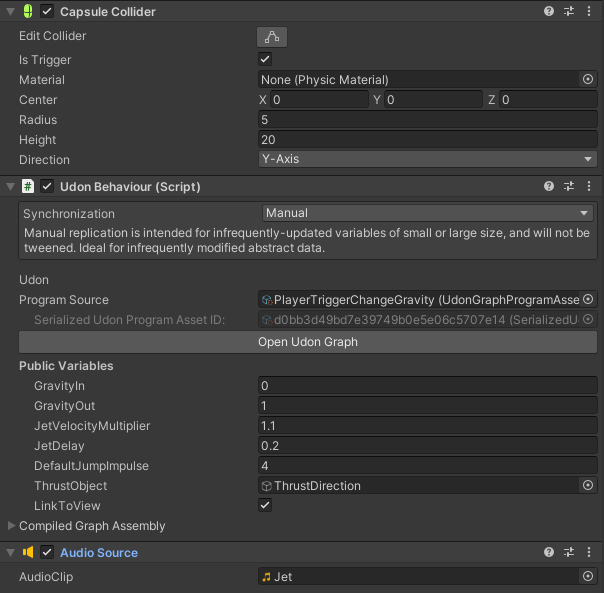The height and width of the screenshot is (593, 604).
Task: Click the Radius input field
Action: 427,120
